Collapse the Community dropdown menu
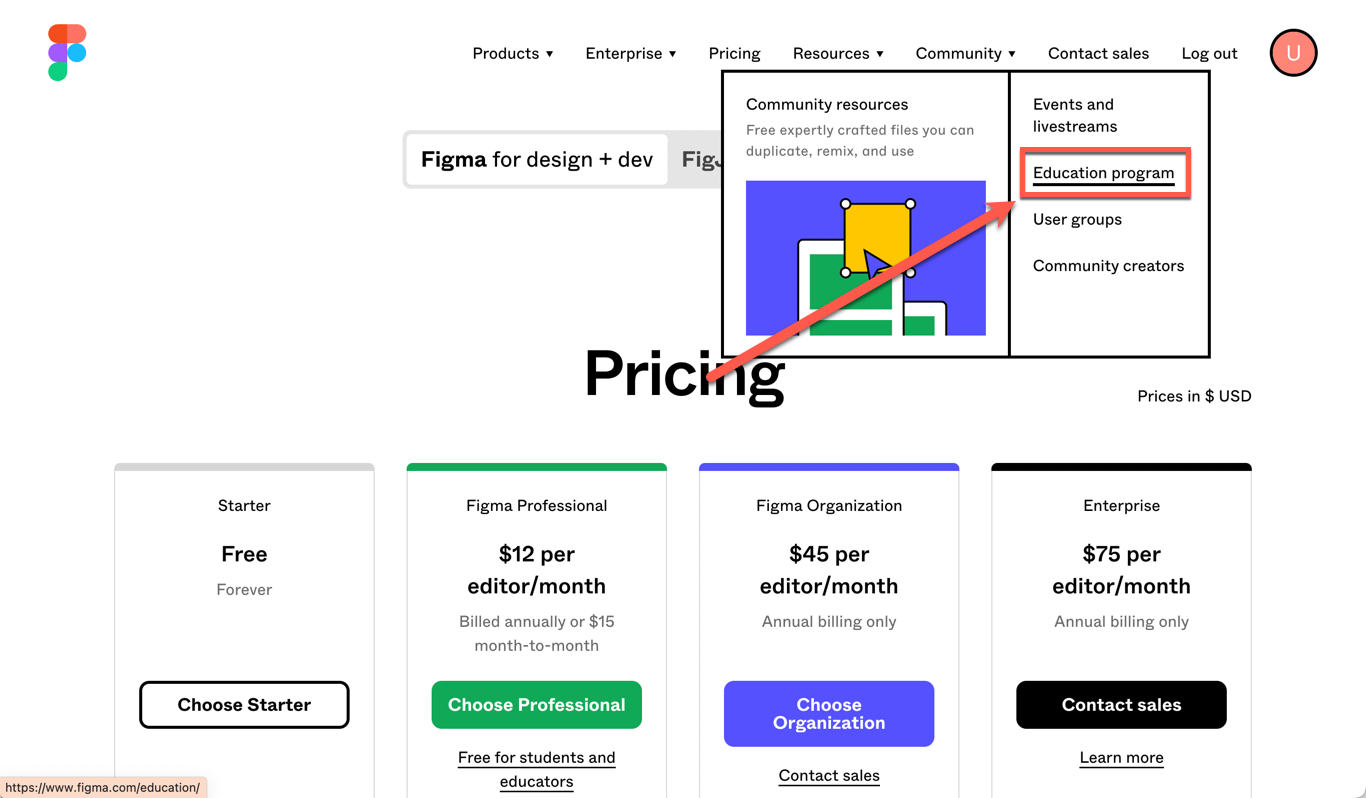The image size is (1366, 798). coord(965,54)
